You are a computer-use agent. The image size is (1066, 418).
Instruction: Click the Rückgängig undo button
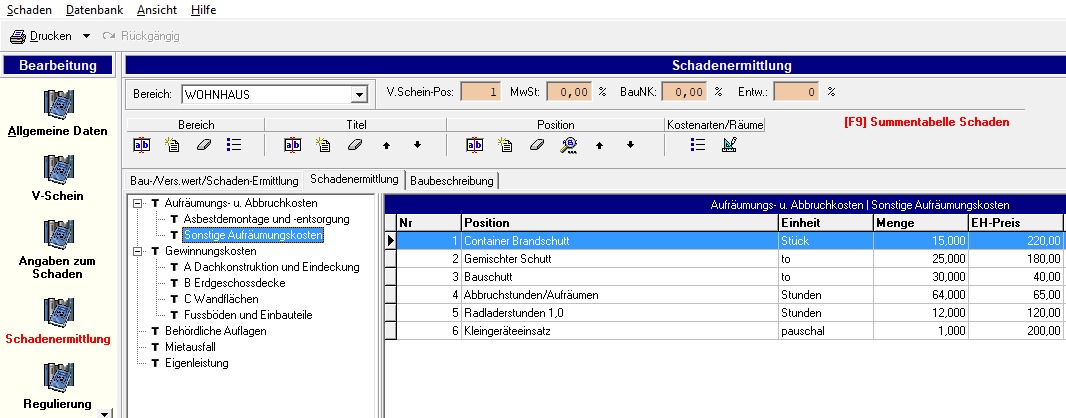click(x=141, y=35)
